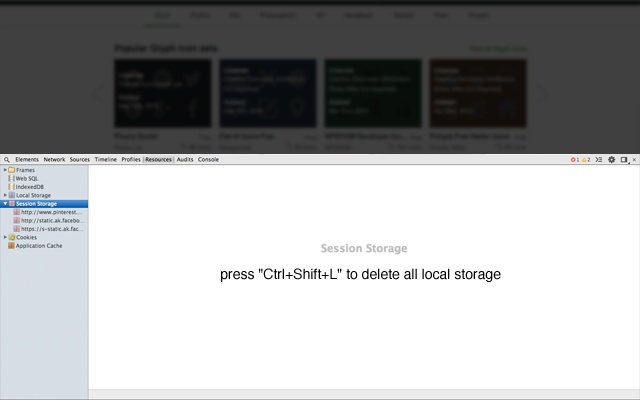Show console drawer icon
The width and height of the screenshot is (640, 400).
click(x=599, y=160)
